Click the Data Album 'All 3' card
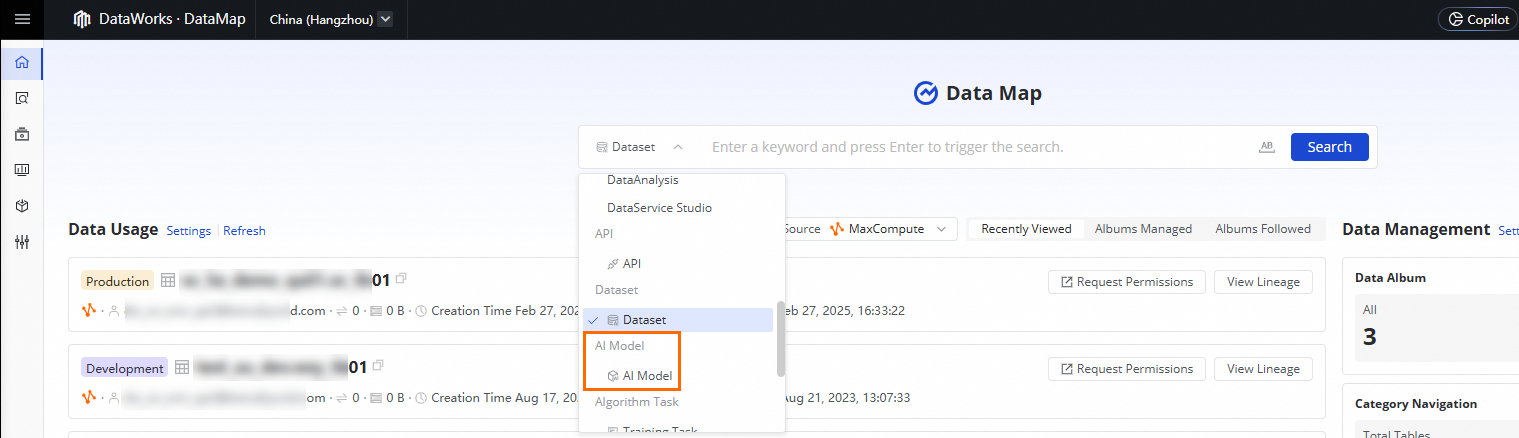 coord(1436,327)
